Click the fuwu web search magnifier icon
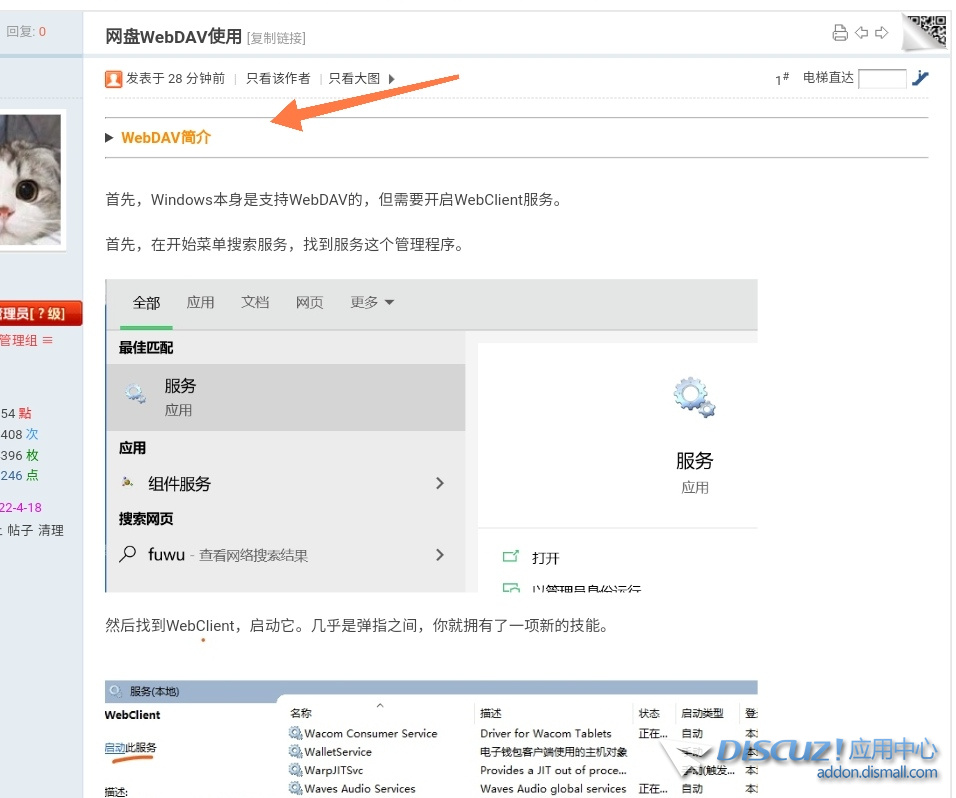Screen dimensions: 956x798 127,554
